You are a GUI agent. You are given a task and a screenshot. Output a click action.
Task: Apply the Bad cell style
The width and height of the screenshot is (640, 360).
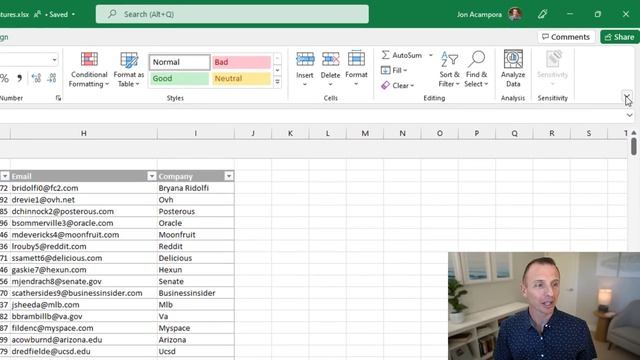tap(241, 62)
